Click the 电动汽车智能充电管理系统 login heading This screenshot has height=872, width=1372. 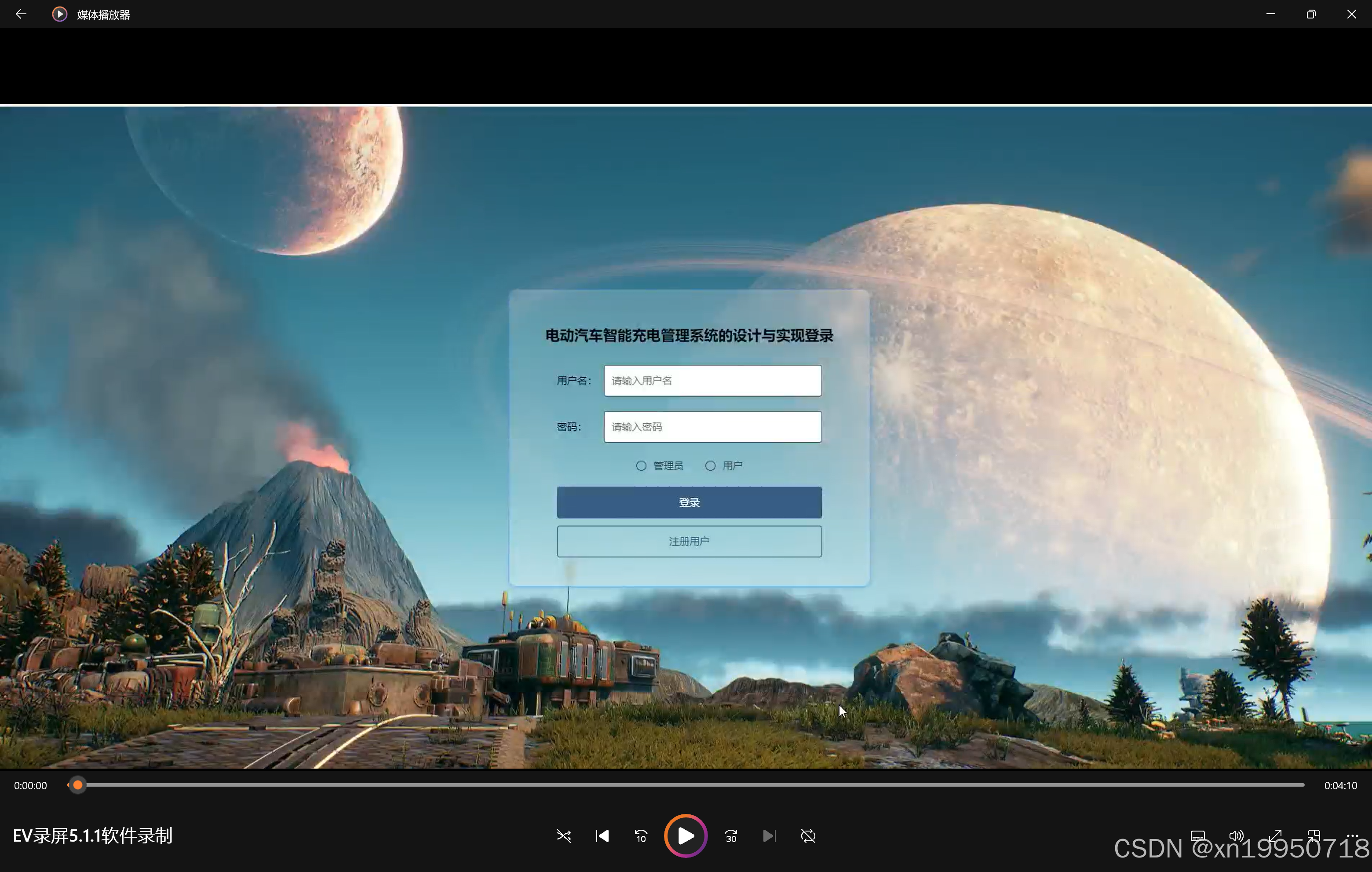(690, 336)
